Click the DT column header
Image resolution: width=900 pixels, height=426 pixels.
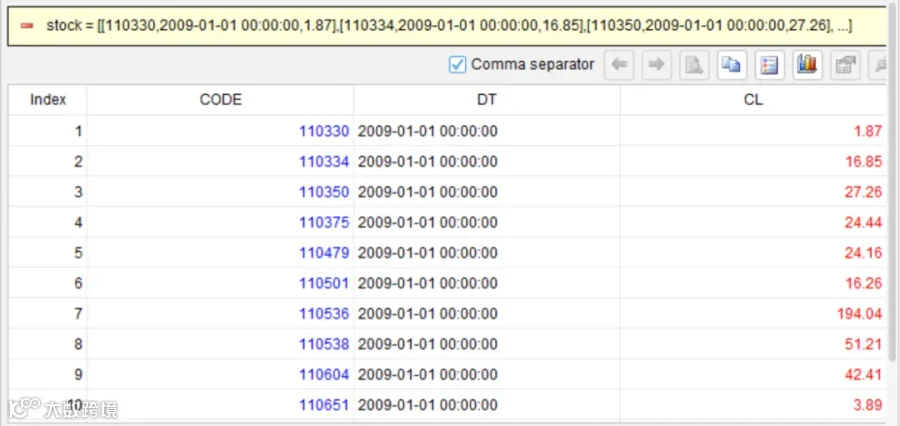tap(487, 100)
